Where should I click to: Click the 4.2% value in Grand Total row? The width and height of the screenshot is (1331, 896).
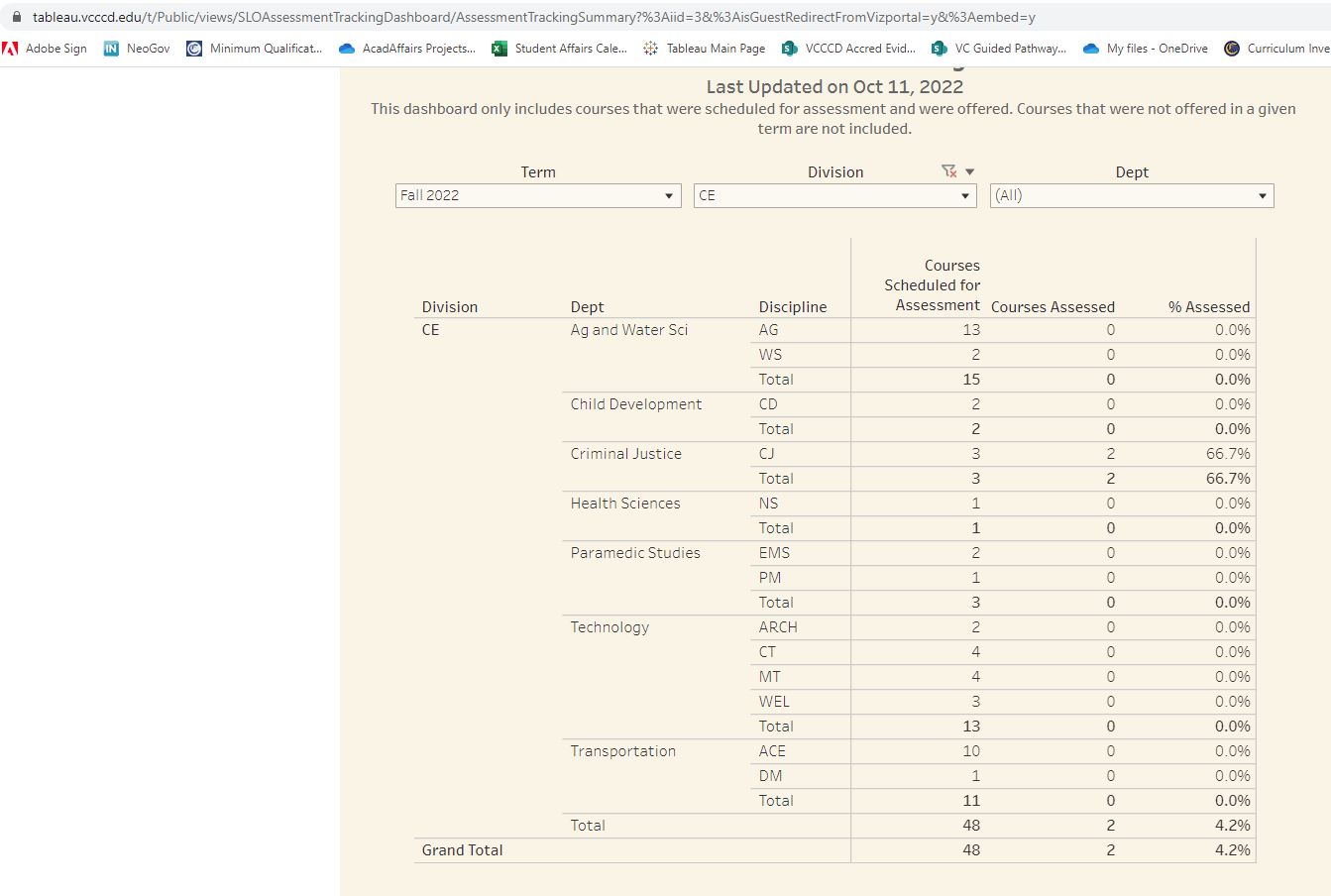click(x=1232, y=850)
